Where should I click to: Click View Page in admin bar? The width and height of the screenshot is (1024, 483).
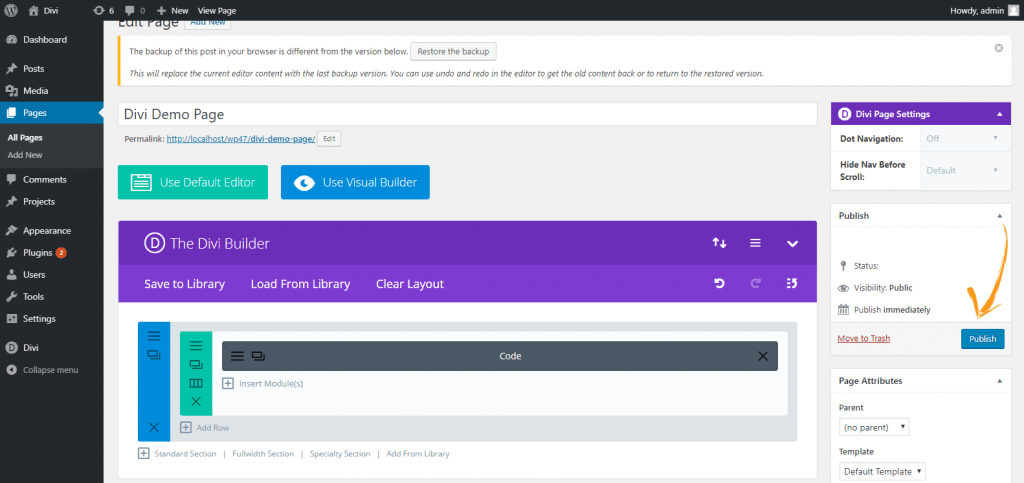(x=217, y=10)
